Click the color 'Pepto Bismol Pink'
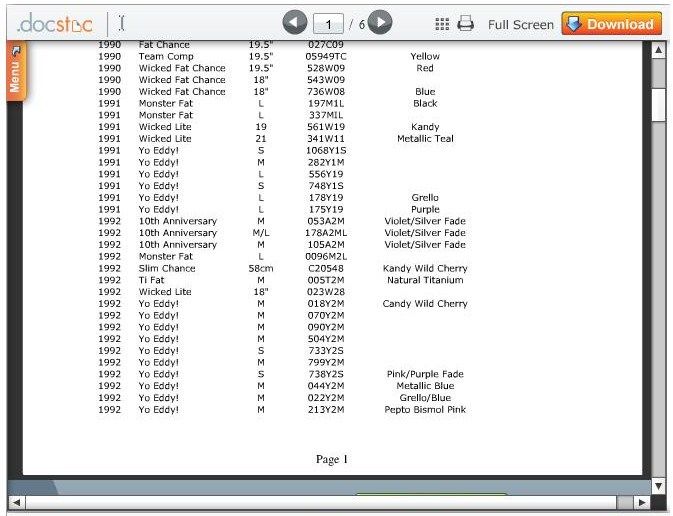Screen dimensions: 673x516 tap(425, 410)
